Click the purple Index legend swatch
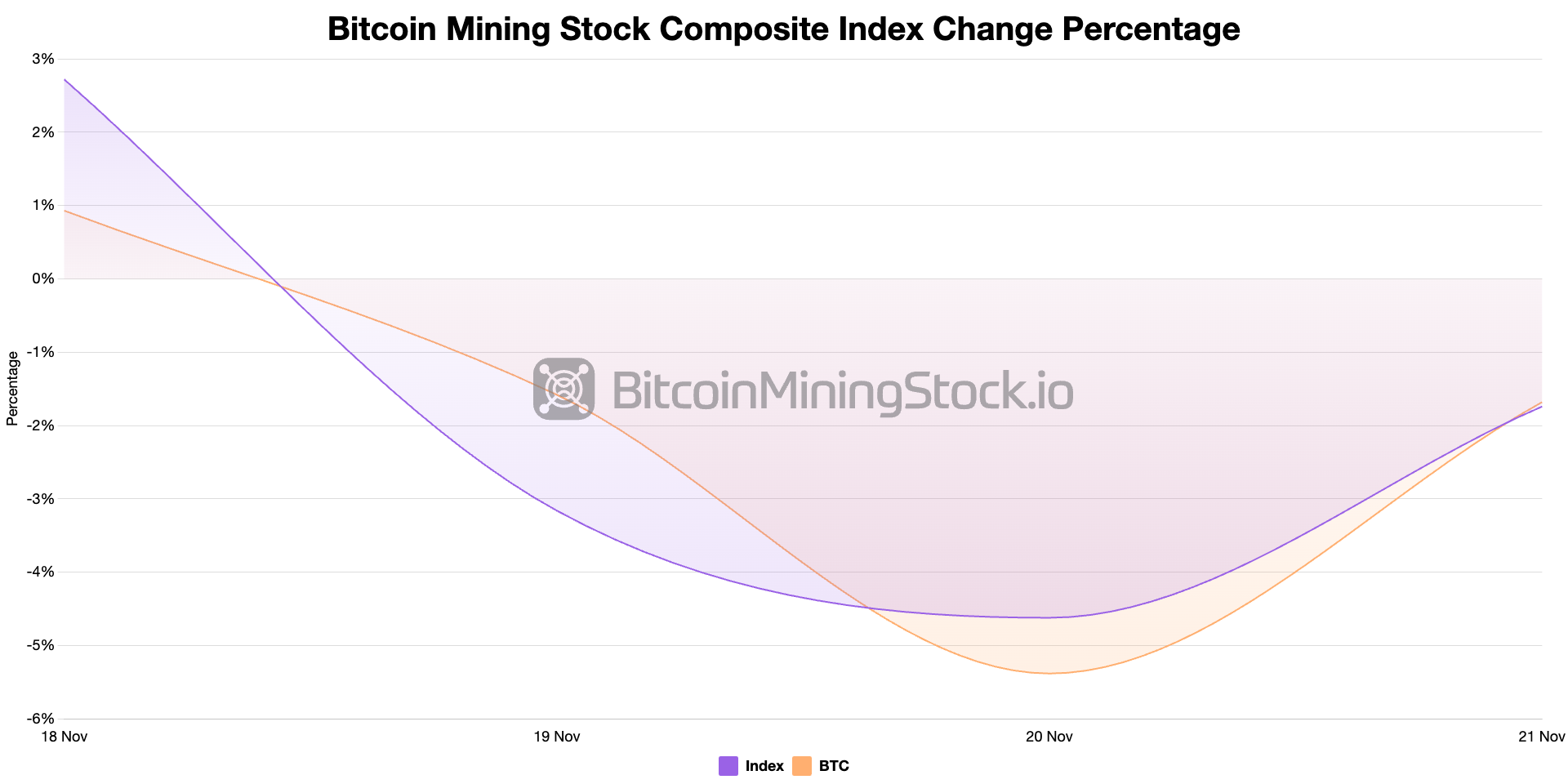This screenshot has width=1568, height=784. tap(728, 766)
